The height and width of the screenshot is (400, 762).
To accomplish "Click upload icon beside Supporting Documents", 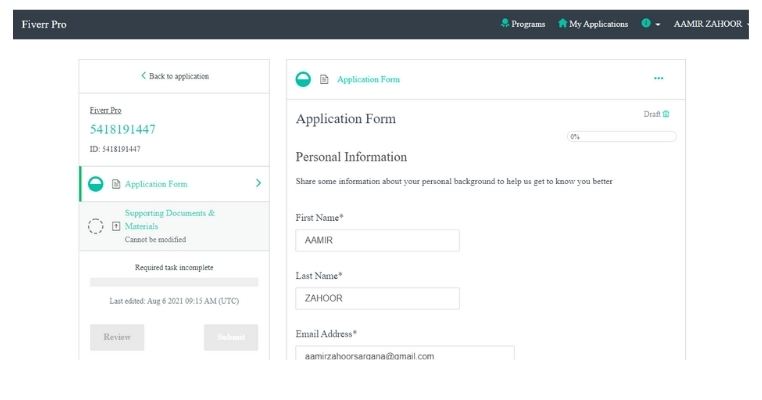I will point(116,226).
